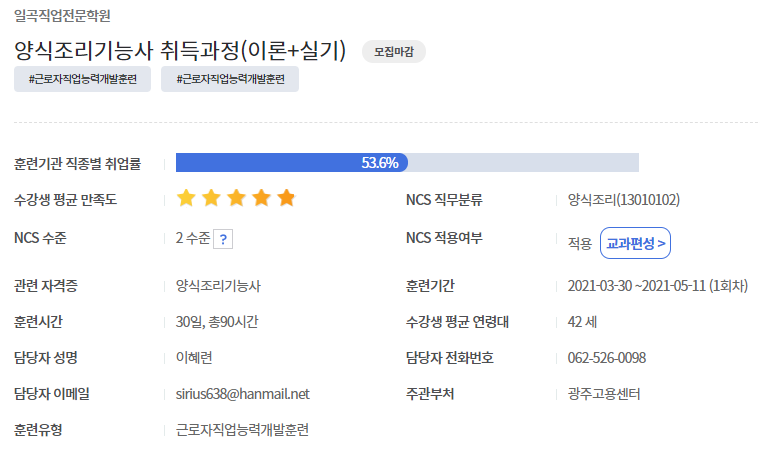Select the second #근로자직업능력개발훈련 tag

[x=230, y=79]
